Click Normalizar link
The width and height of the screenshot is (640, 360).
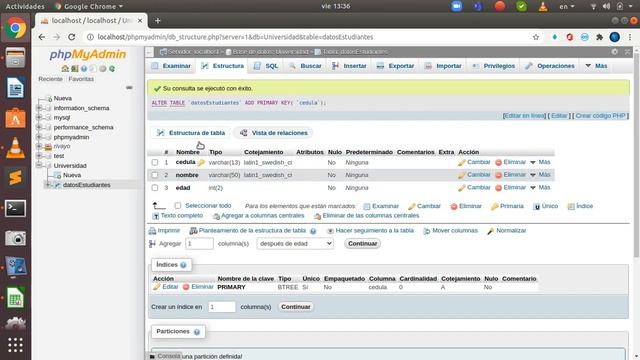[507, 231]
